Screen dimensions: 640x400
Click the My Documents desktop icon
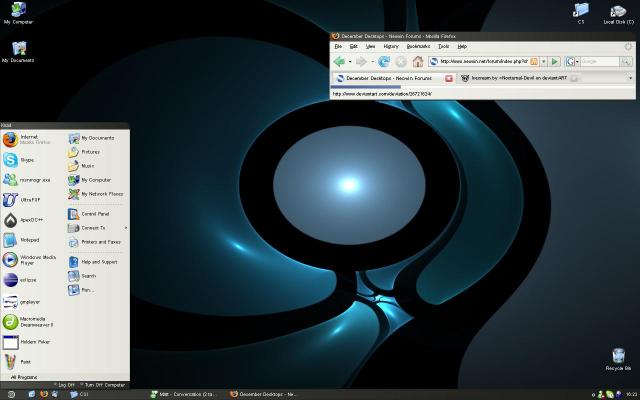point(18,51)
